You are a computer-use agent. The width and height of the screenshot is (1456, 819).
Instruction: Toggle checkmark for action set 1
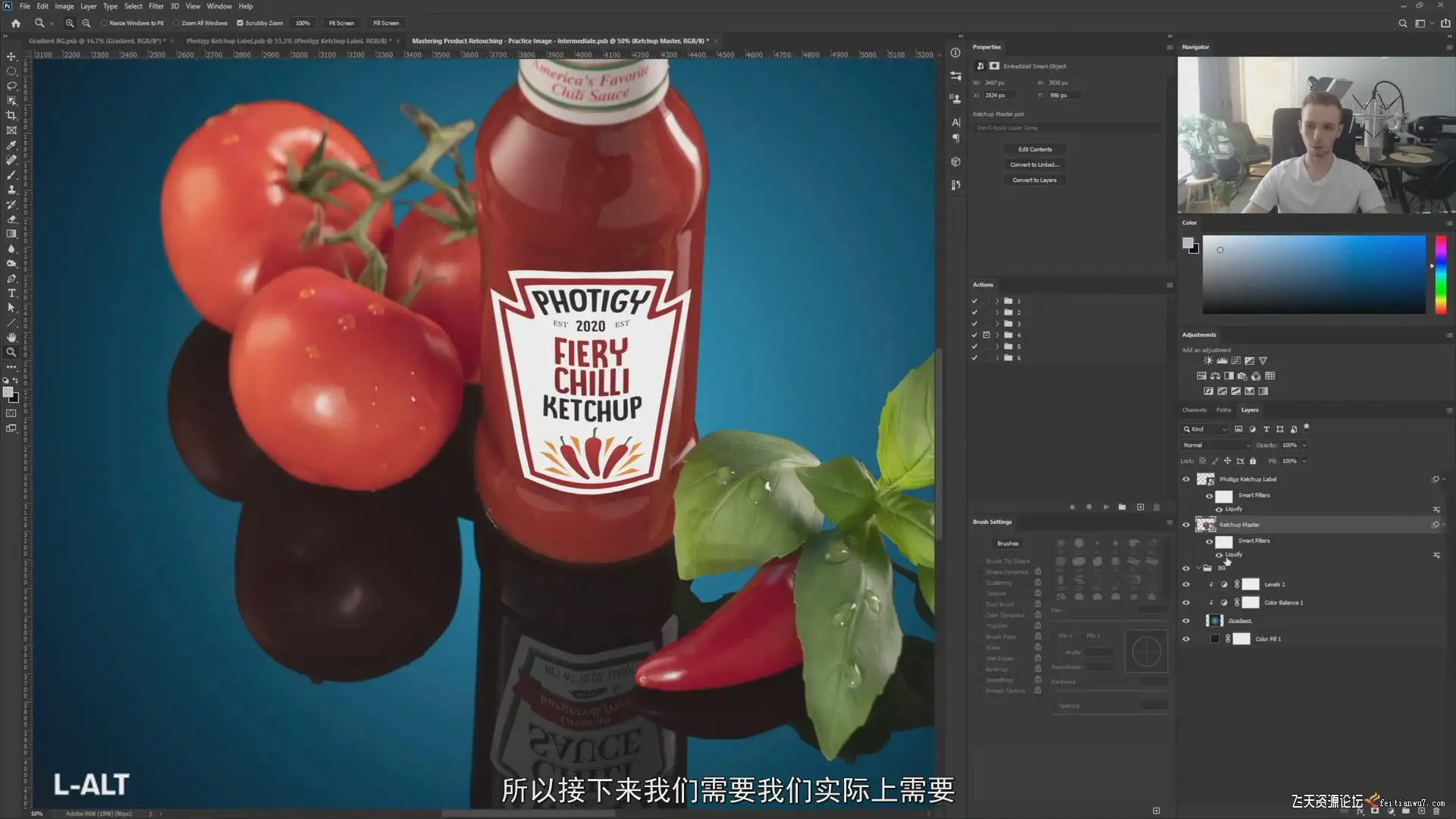(974, 301)
